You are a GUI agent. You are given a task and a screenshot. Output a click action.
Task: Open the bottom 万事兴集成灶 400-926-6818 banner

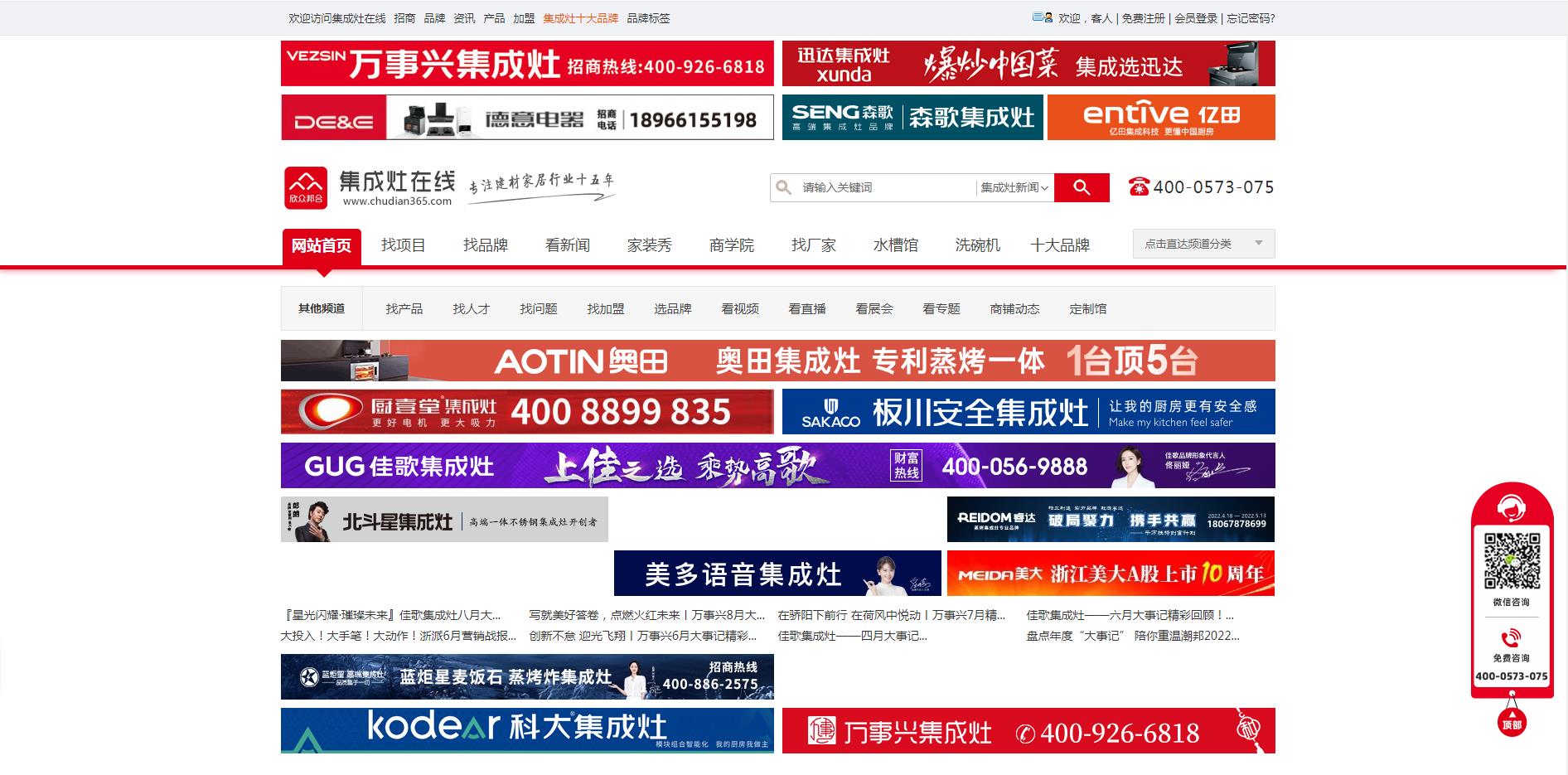click(1028, 730)
